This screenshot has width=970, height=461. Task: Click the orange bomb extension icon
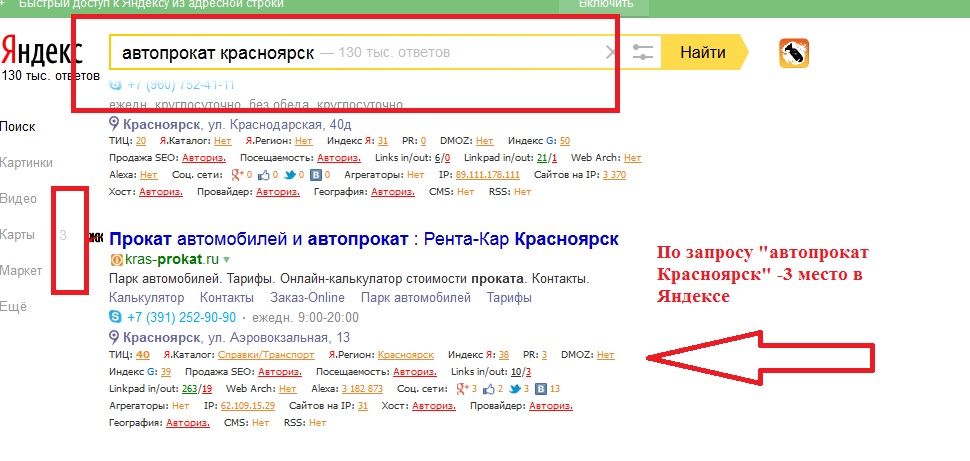pyautogui.click(x=794, y=53)
